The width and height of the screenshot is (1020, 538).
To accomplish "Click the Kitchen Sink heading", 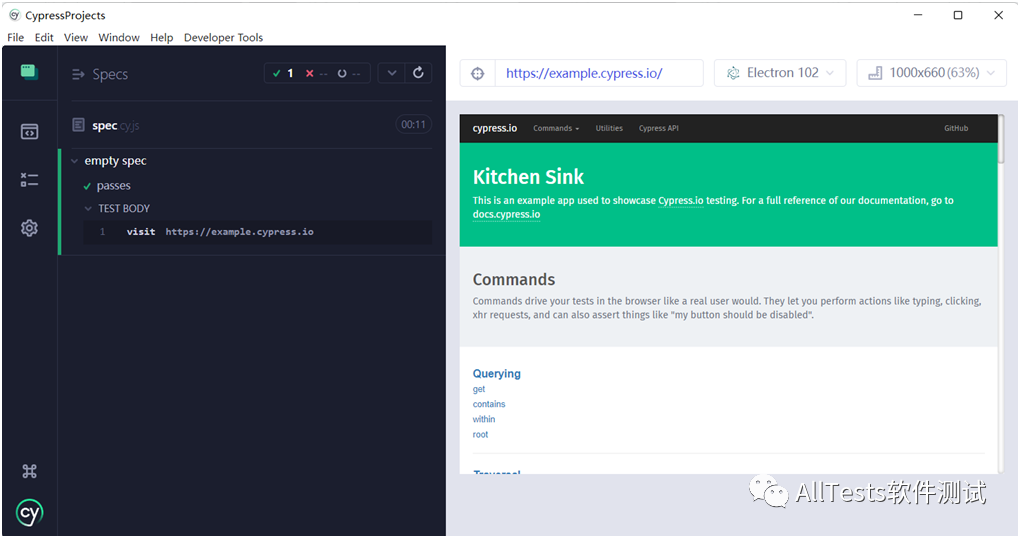I will point(528,176).
